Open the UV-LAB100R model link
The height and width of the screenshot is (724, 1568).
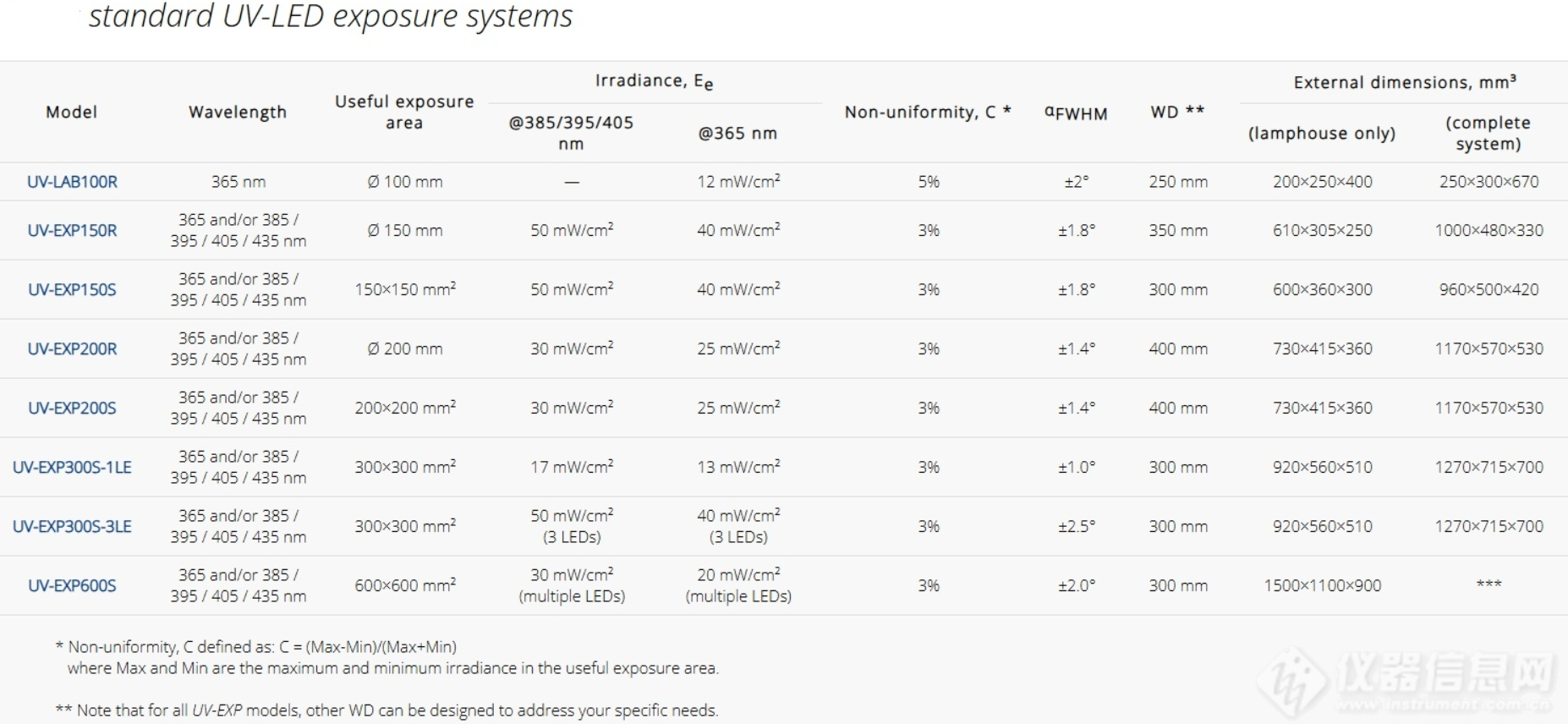(x=72, y=182)
